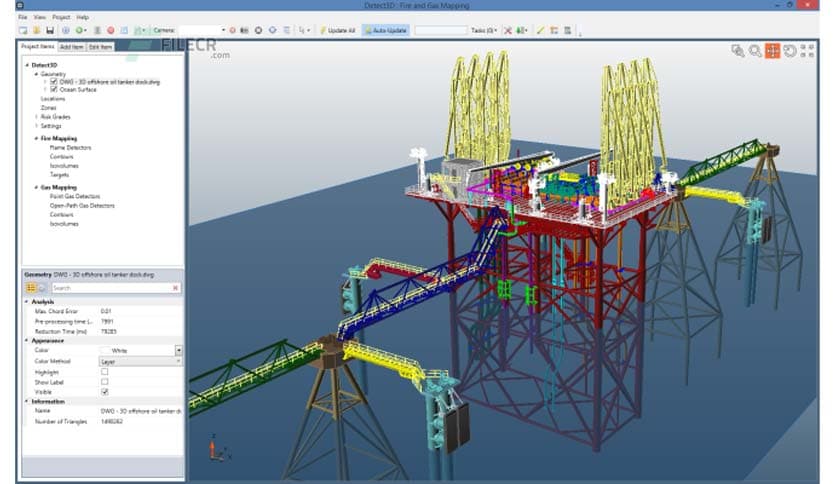Select Flame Detectors in the tree
The width and height of the screenshot is (836, 484).
click(x=70, y=148)
